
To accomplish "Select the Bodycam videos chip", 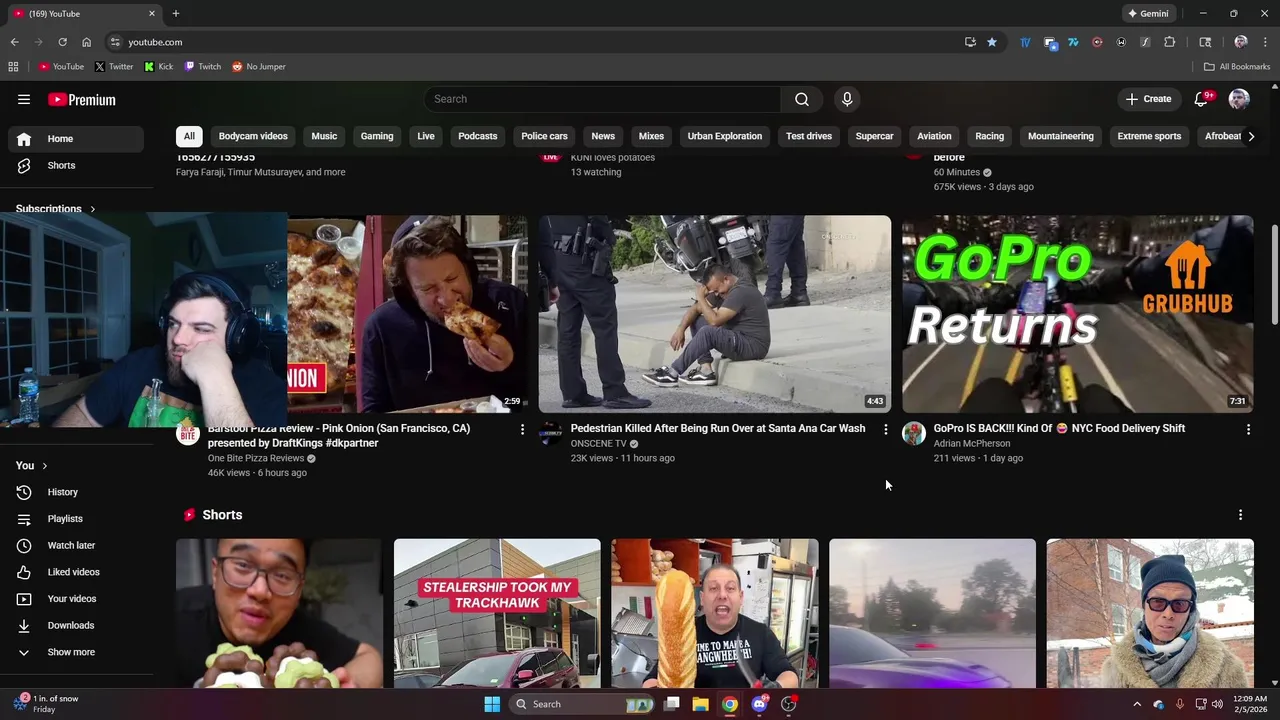I will coord(253,136).
